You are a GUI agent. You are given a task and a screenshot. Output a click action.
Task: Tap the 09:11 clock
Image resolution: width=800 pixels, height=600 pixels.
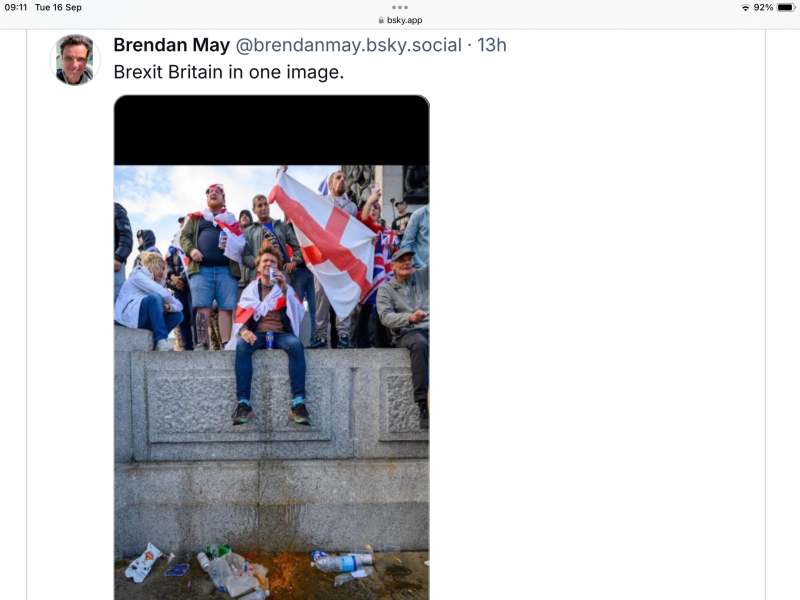tap(16, 8)
